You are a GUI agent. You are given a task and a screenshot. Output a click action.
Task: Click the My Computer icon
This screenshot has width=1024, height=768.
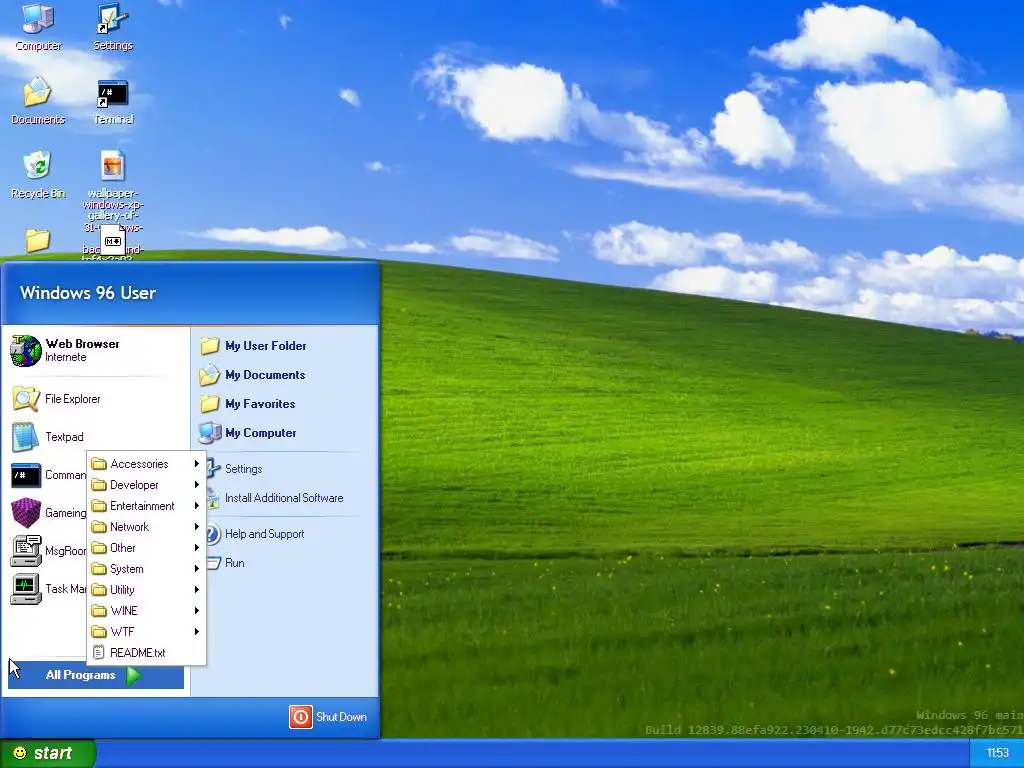tap(210, 432)
